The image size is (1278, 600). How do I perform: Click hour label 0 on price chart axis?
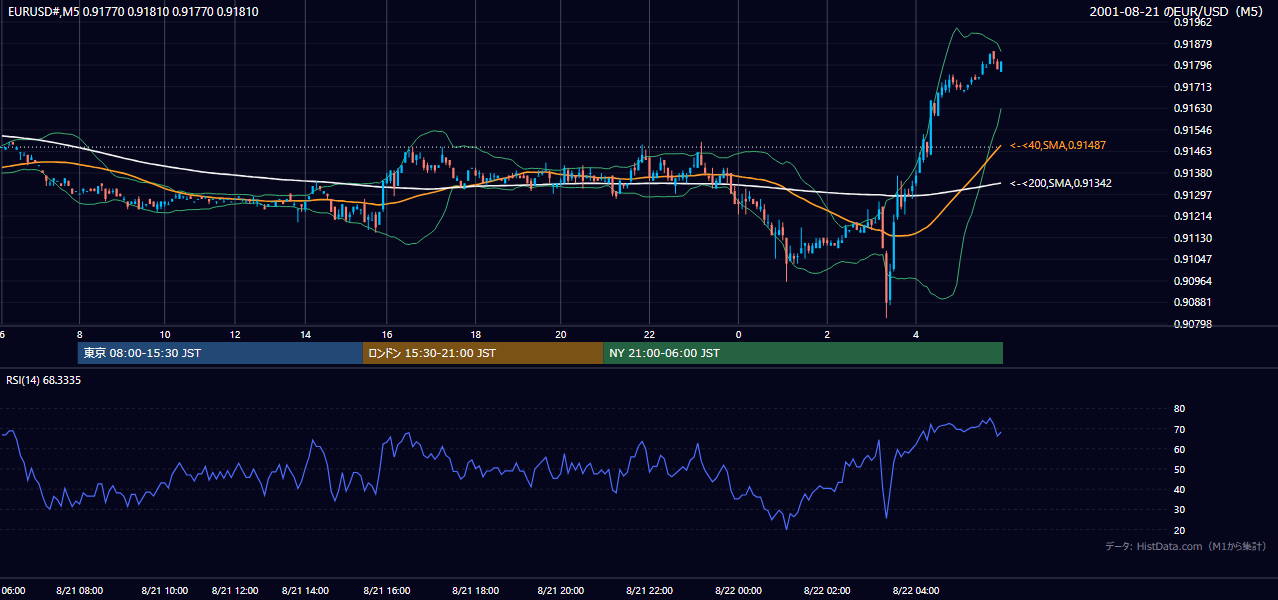738,334
